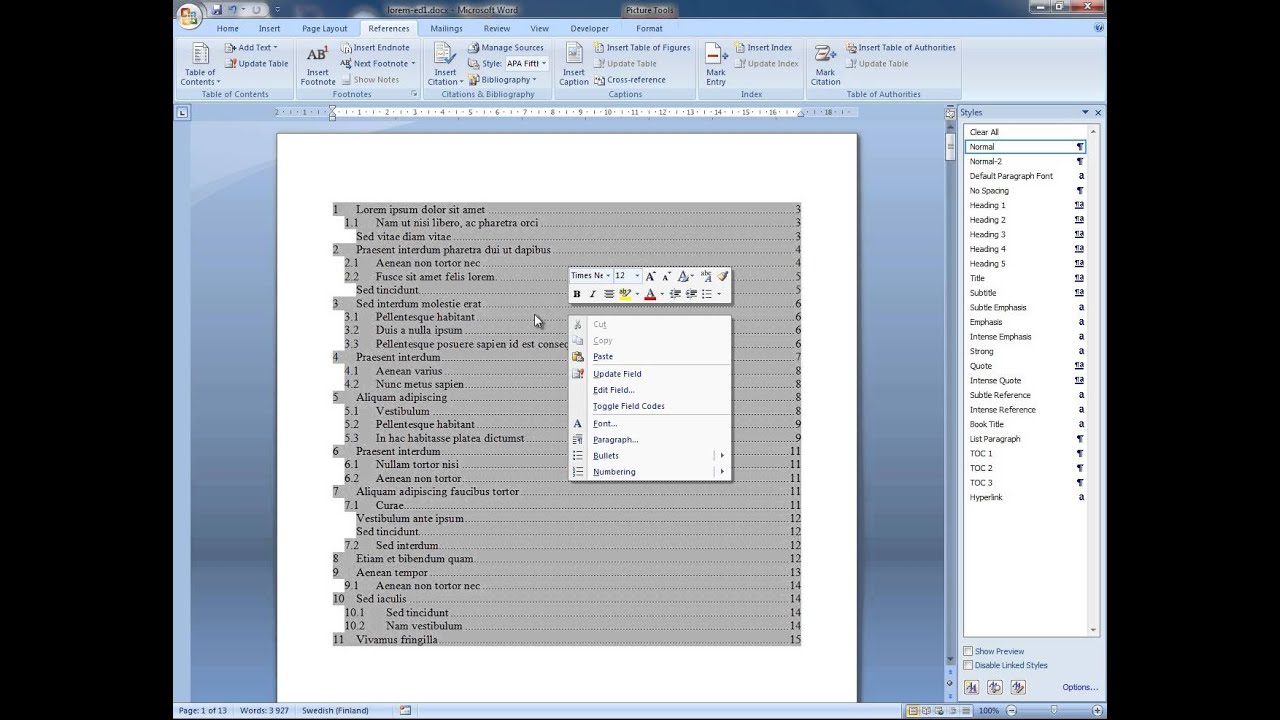Open the Format tab under Picture Tools
The height and width of the screenshot is (720, 1280).
pyautogui.click(x=649, y=28)
